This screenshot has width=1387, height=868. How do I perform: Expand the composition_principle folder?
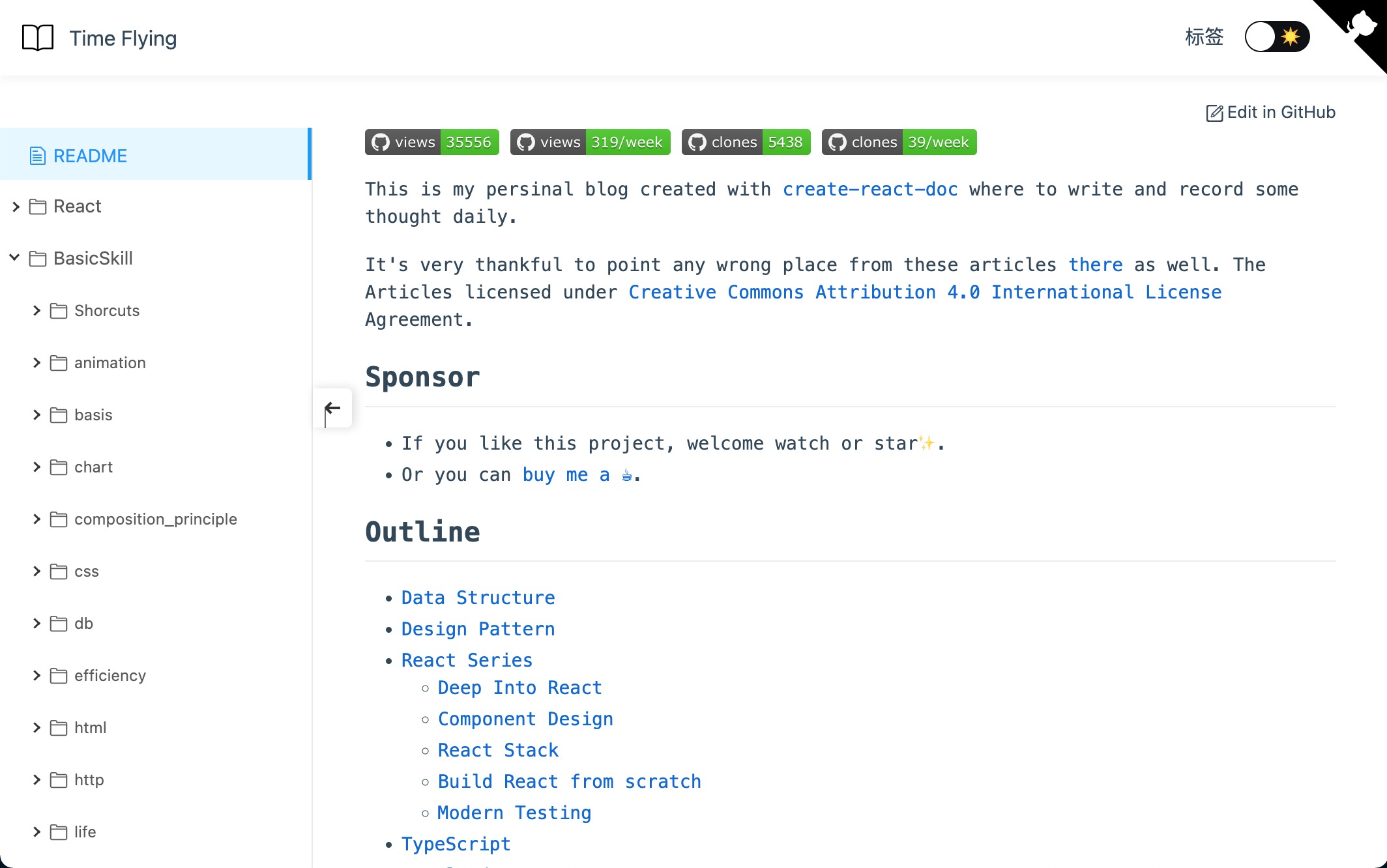coord(155,519)
